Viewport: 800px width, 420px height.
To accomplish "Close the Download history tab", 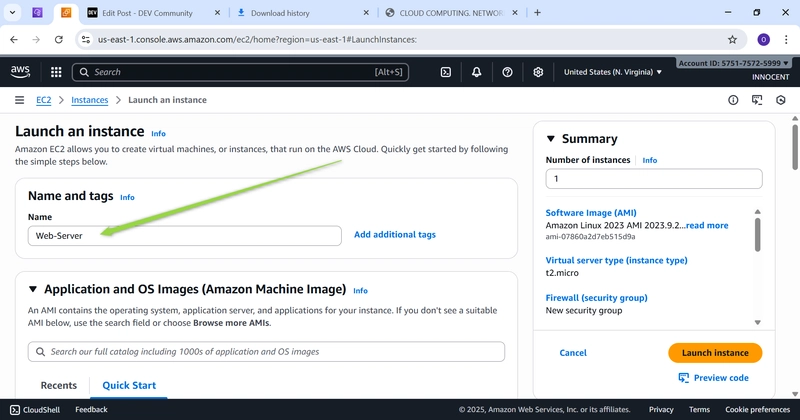I will pyautogui.click(x=366, y=13).
